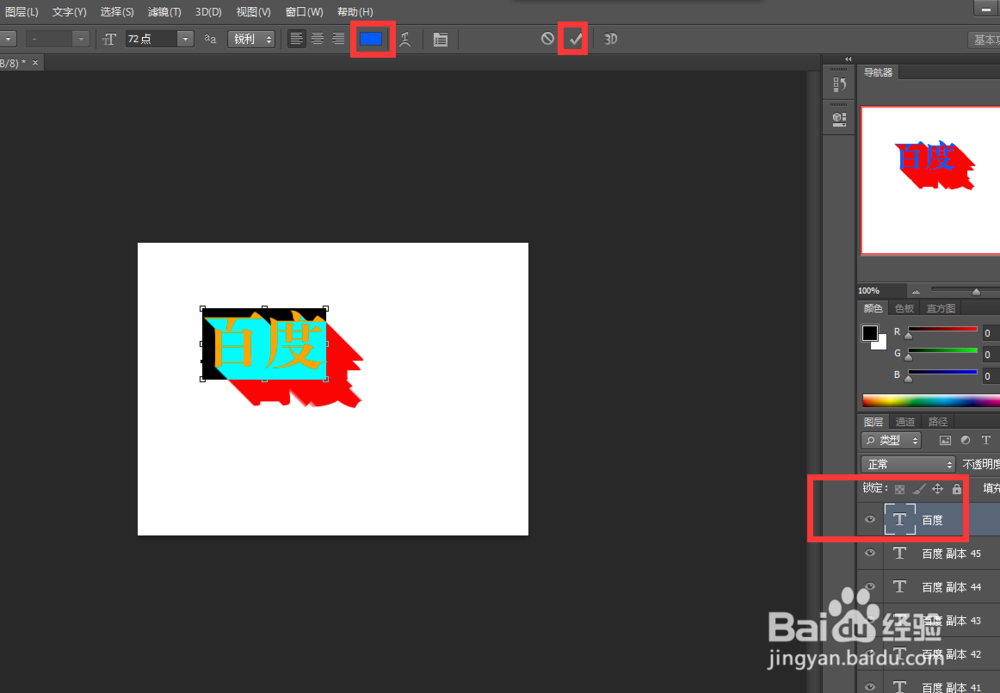Click the navigator zoom slider handle
The width and height of the screenshot is (1000, 693).
[x=976, y=291]
